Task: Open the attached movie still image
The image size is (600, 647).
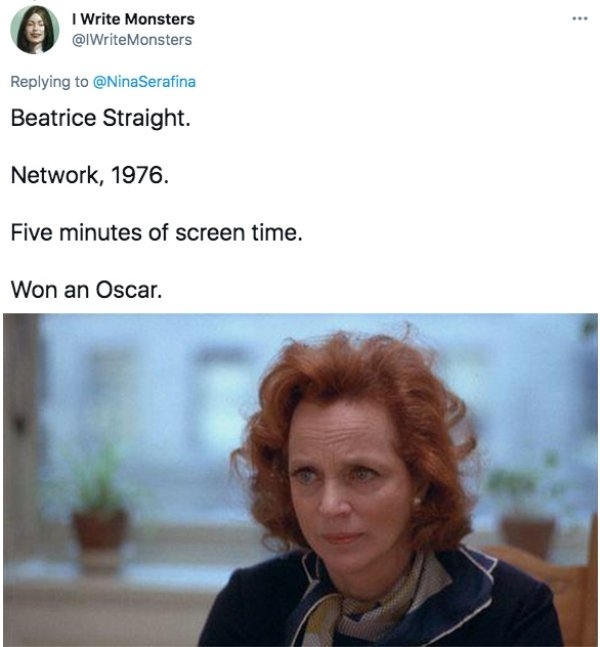Action: [300, 480]
